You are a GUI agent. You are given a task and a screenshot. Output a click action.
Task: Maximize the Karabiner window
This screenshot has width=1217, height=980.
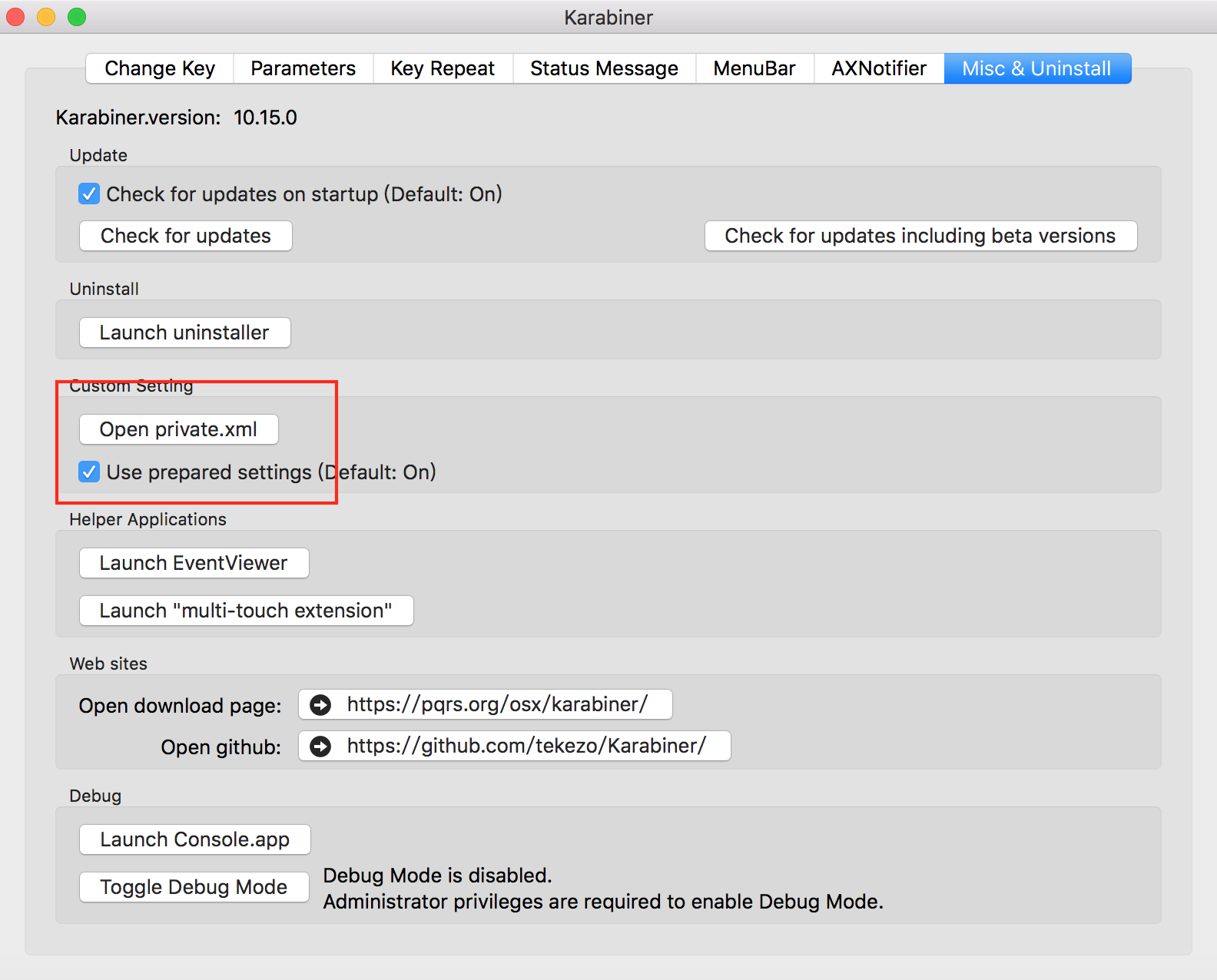(77, 17)
